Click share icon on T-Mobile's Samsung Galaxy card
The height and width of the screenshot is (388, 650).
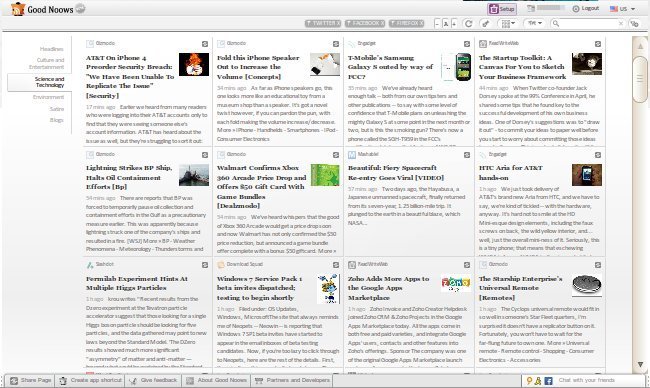click(467, 44)
